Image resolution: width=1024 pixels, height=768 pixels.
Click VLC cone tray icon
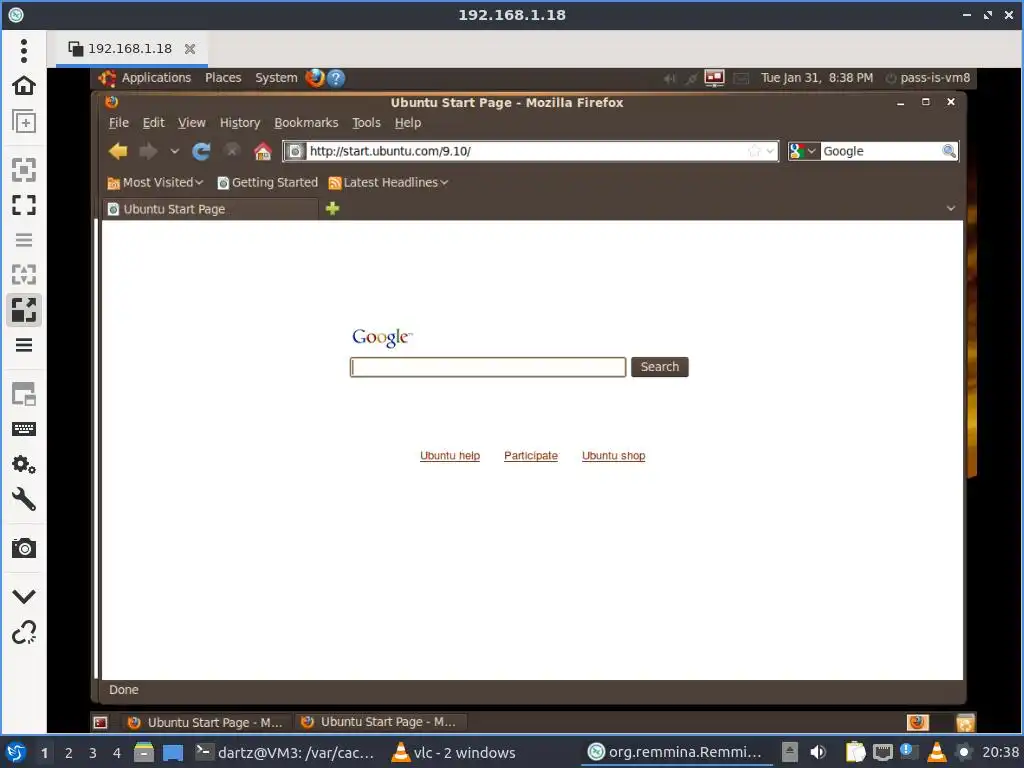tap(936, 752)
